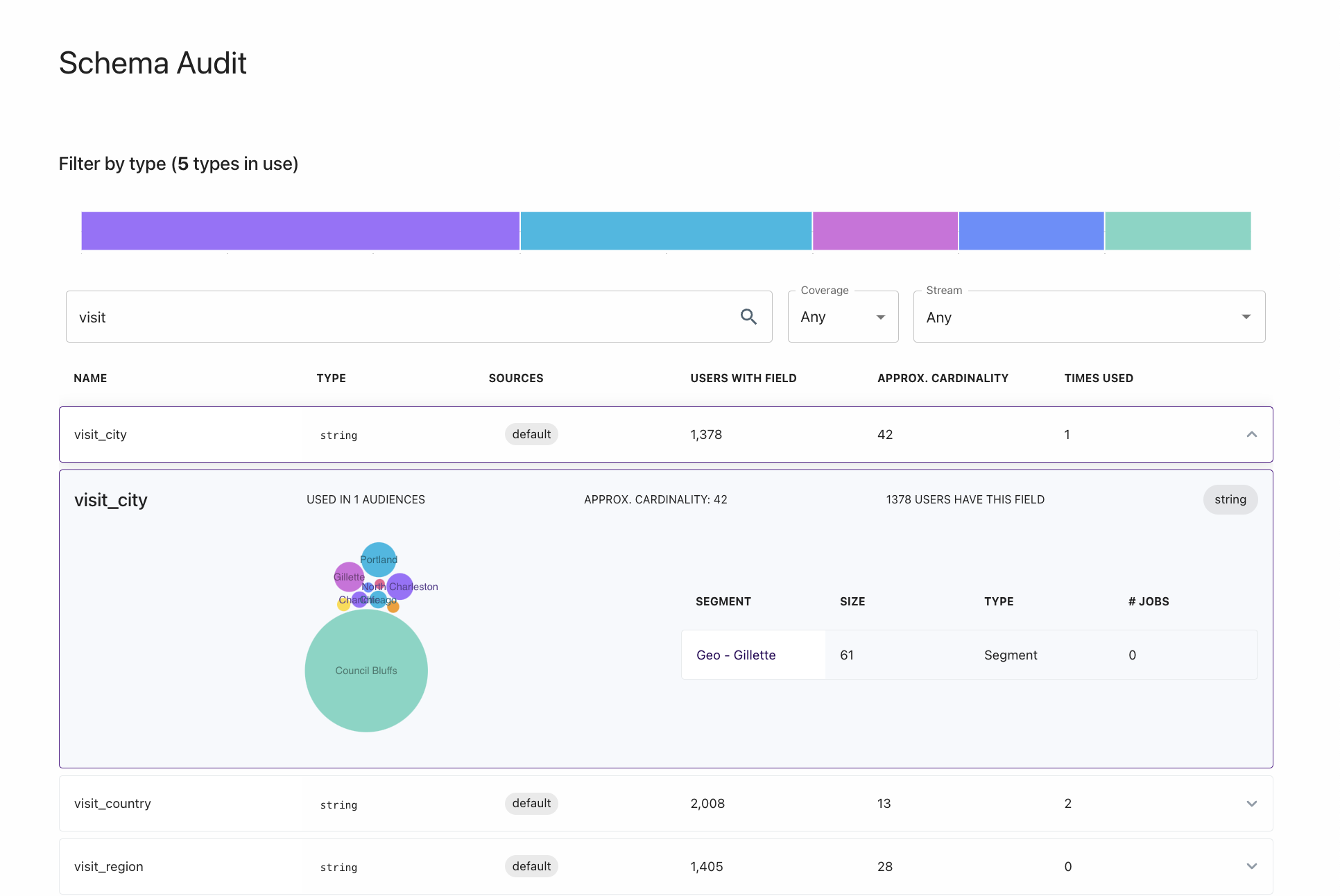Open the Geo - Gillette segment link
1340x896 pixels.
coord(736,655)
